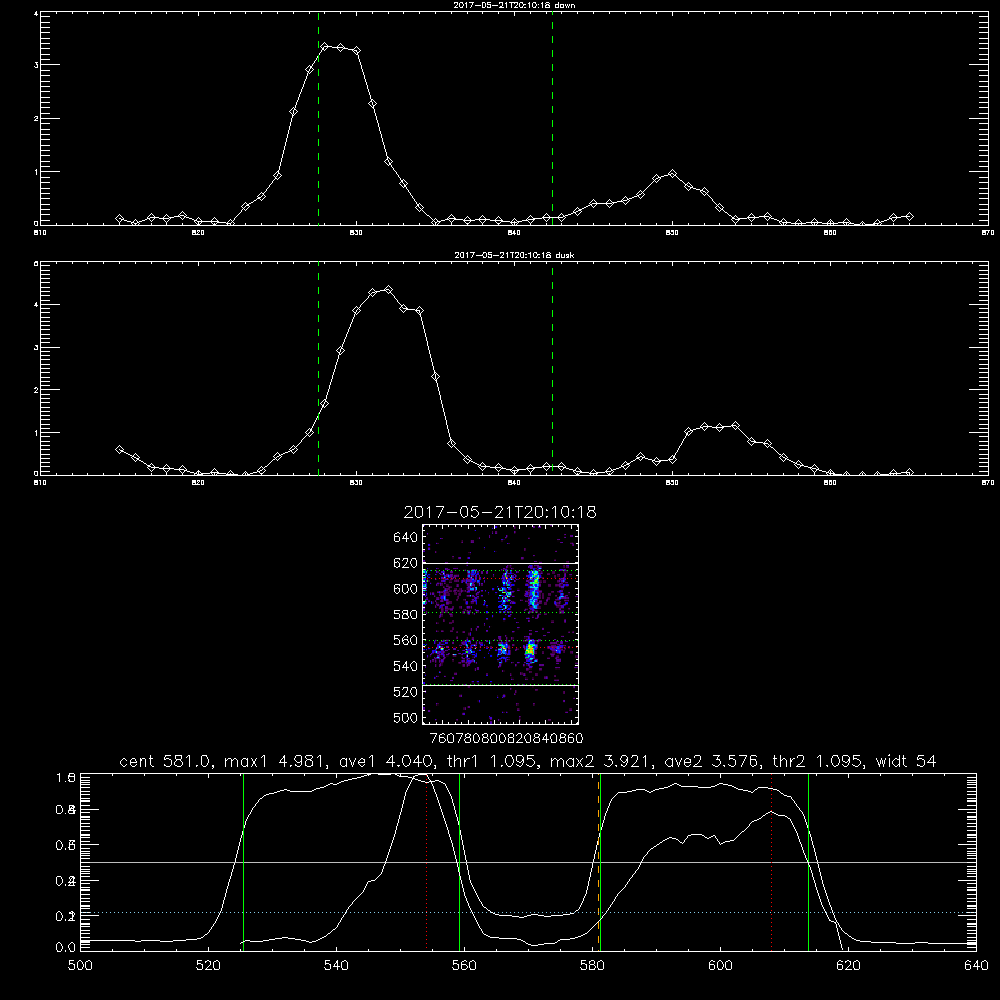The width and height of the screenshot is (1000, 1000).
Task: Click the 500 label on the bottom plot x-axis
Action: pos(80,966)
